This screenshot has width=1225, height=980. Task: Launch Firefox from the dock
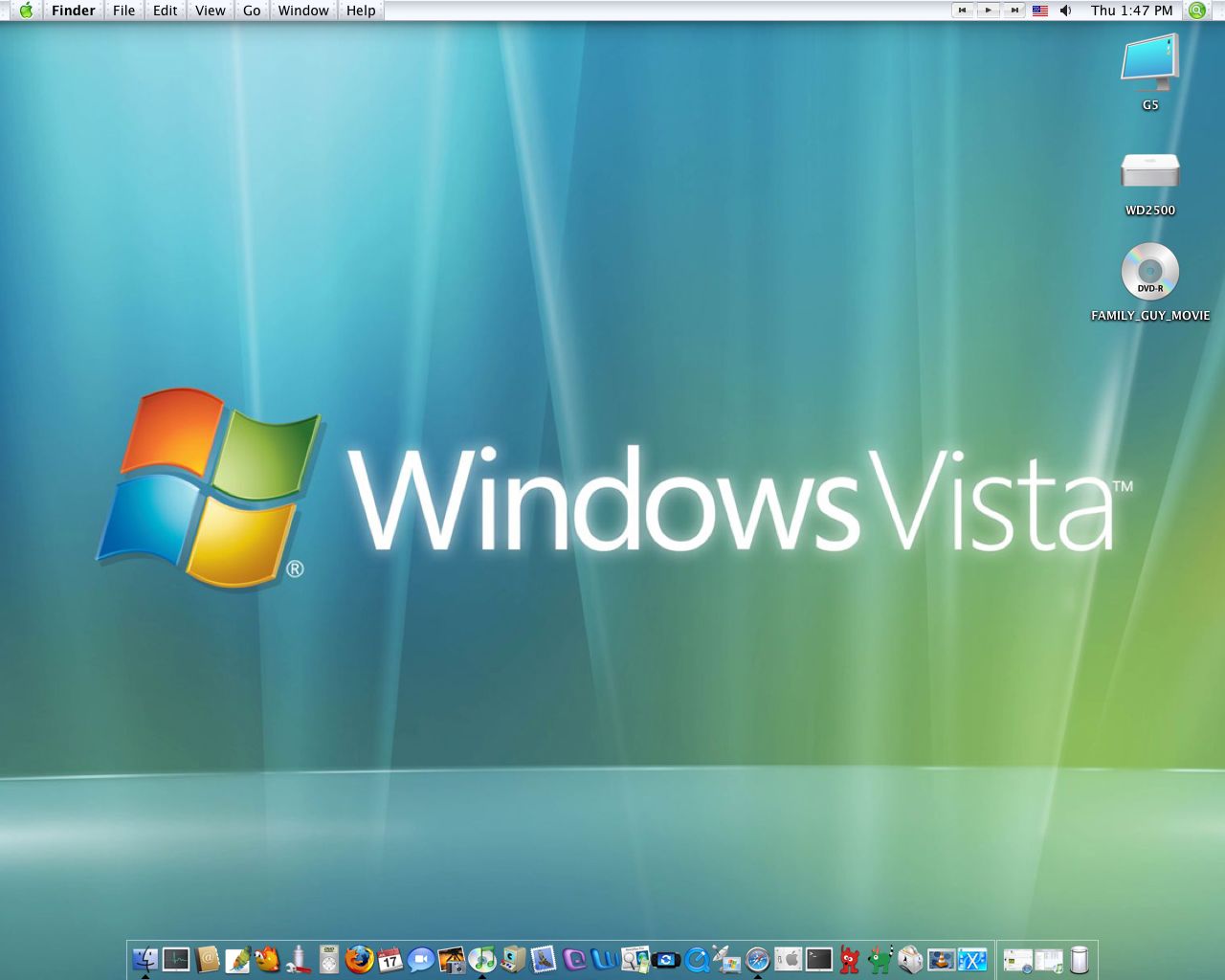(360, 959)
